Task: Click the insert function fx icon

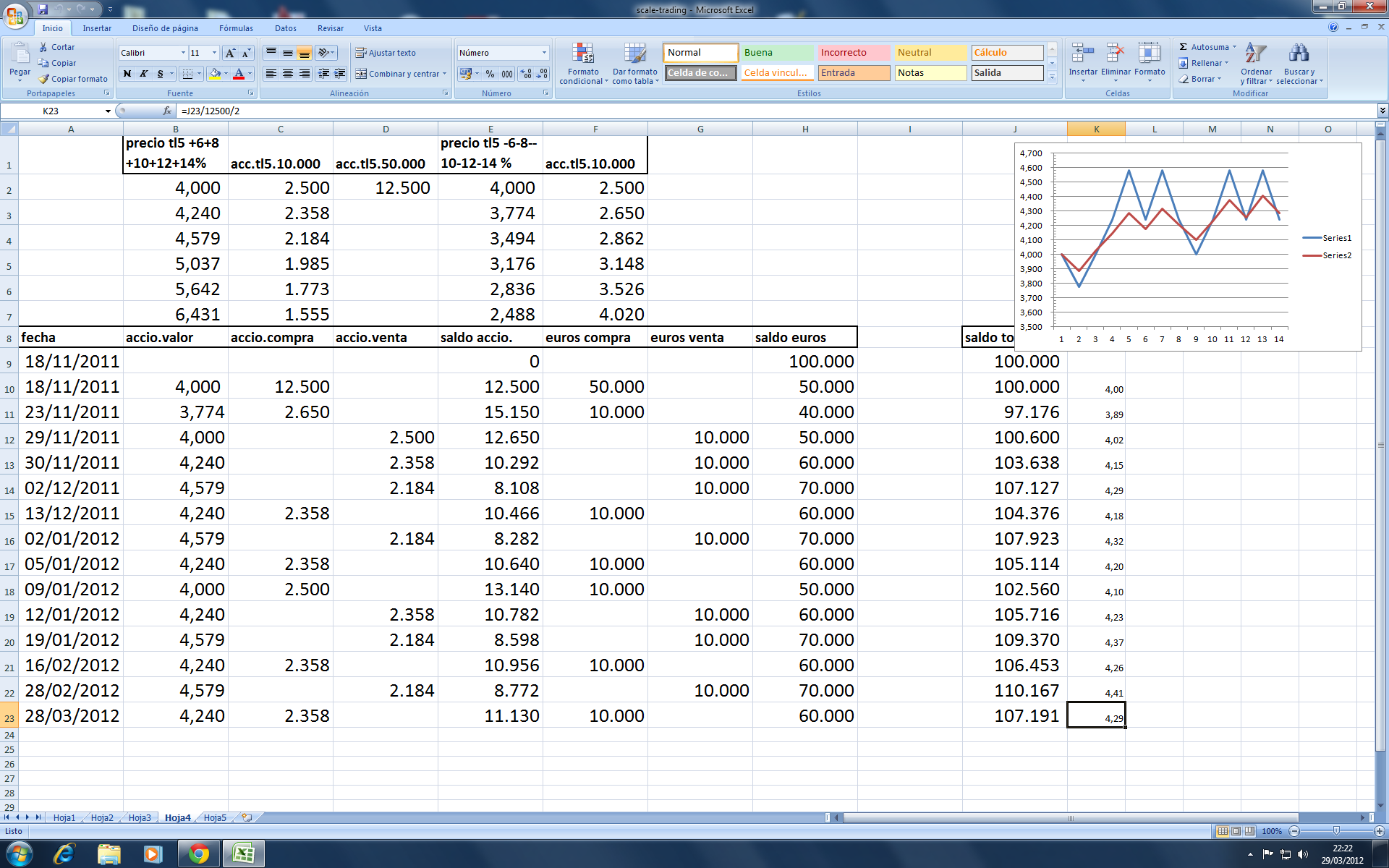Action: pos(167,111)
